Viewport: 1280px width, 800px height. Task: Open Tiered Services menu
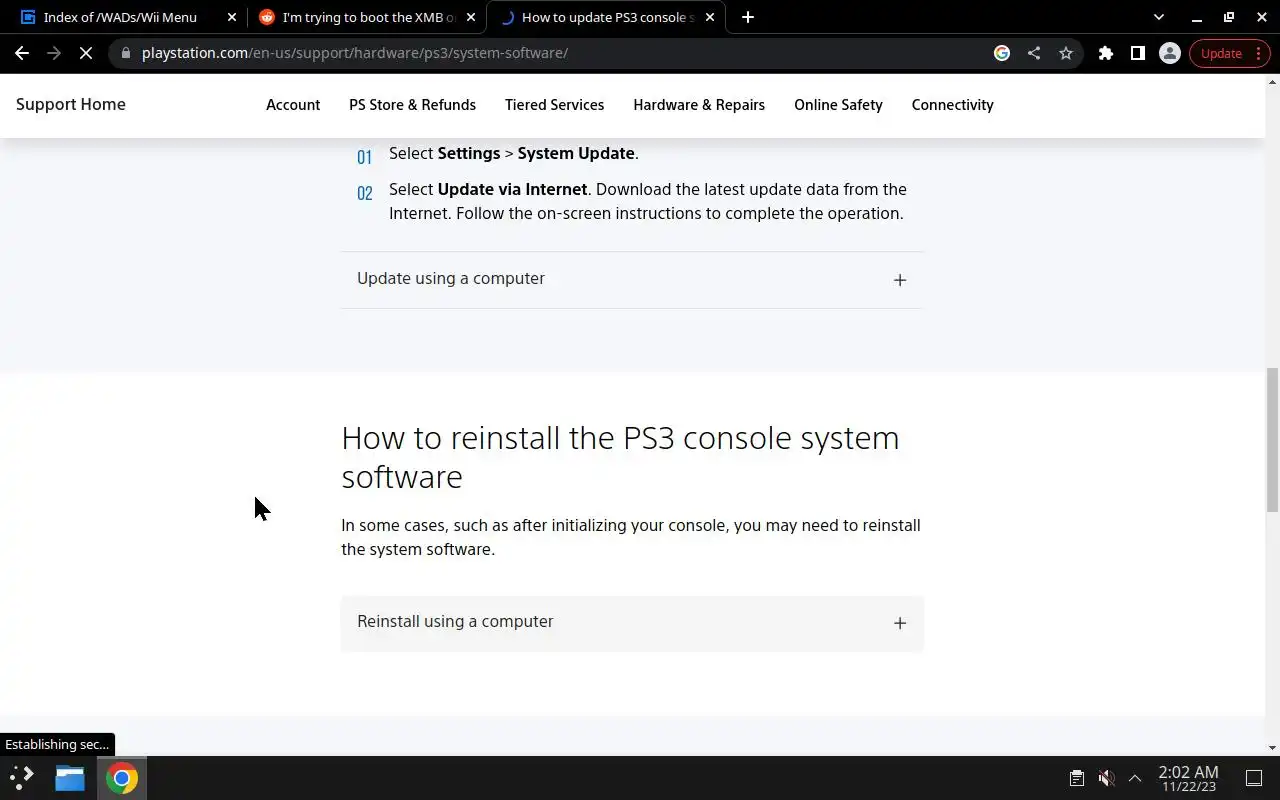click(x=554, y=105)
